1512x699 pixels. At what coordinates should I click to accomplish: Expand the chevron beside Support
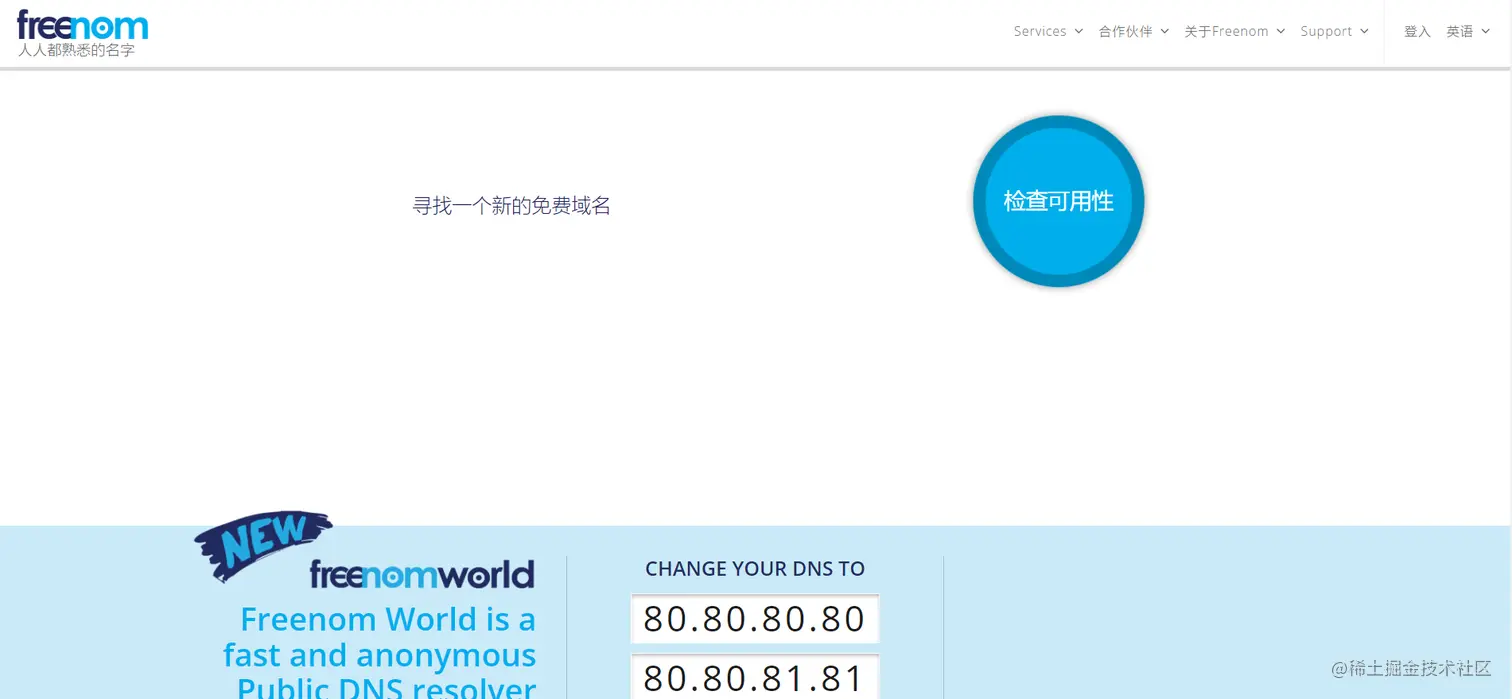pos(1363,31)
